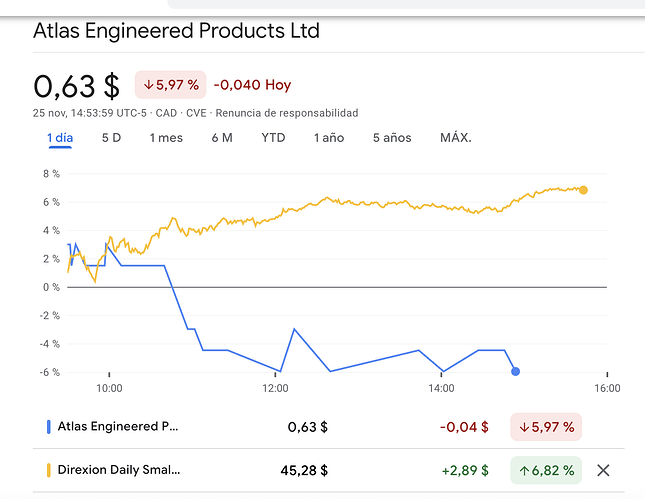
Task: Click the -6 % y-axis label
Action: [x=50, y=372]
